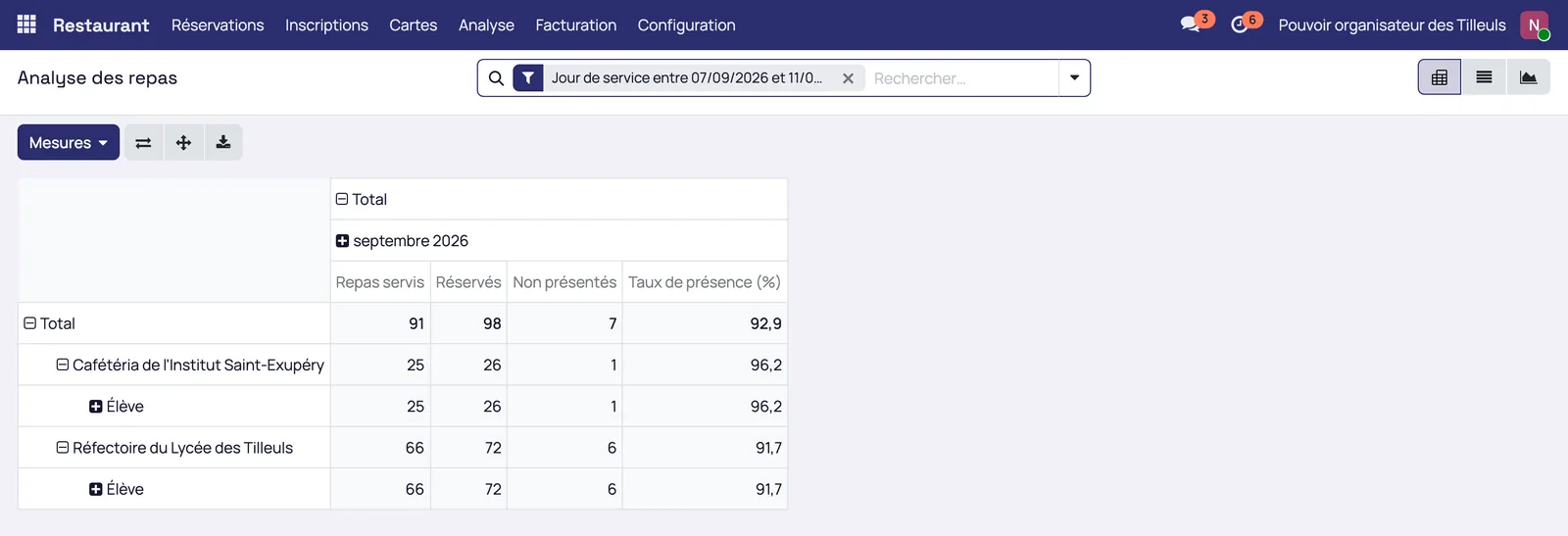
Task: Open the apps grid menu icon
Action: (26, 24)
